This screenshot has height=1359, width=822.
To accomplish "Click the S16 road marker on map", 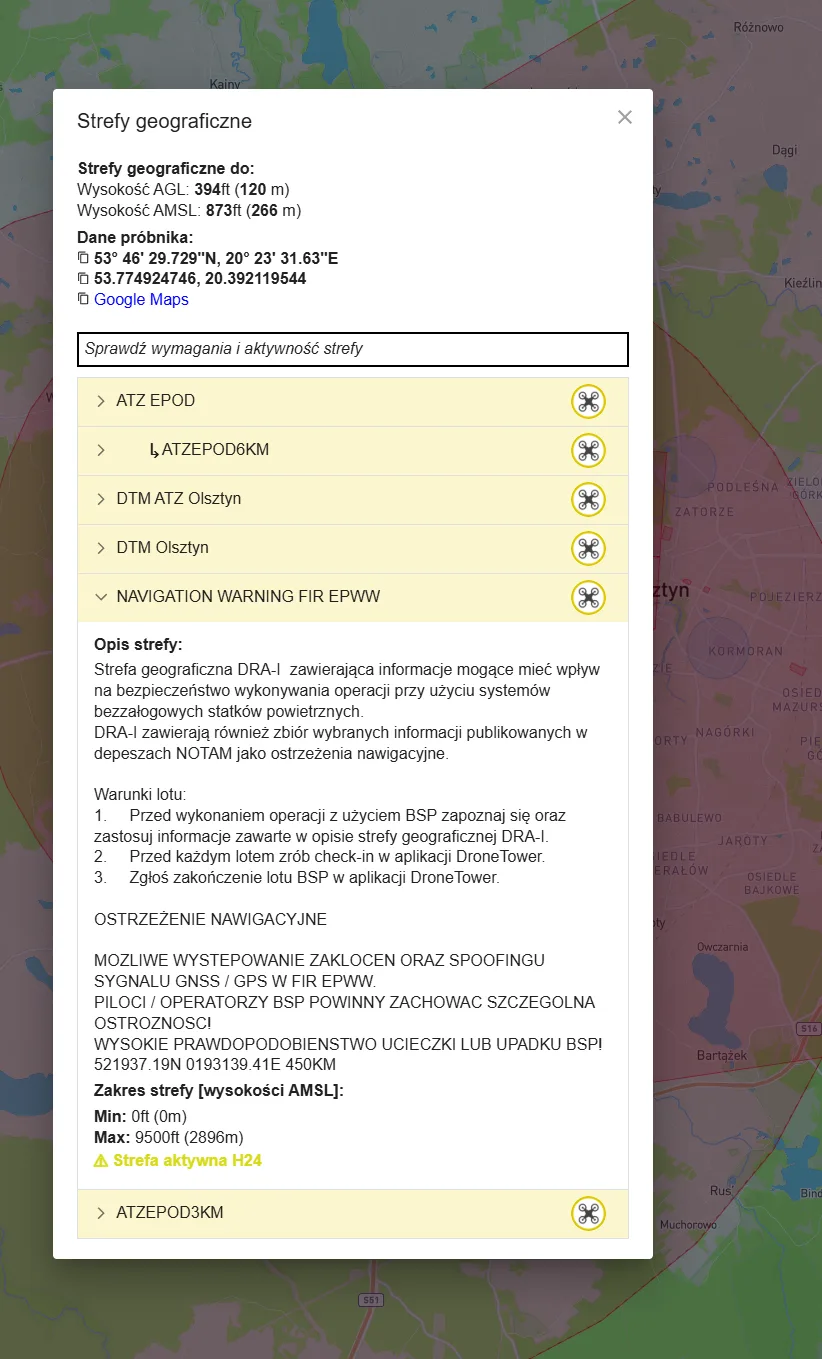I will point(809,1027).
